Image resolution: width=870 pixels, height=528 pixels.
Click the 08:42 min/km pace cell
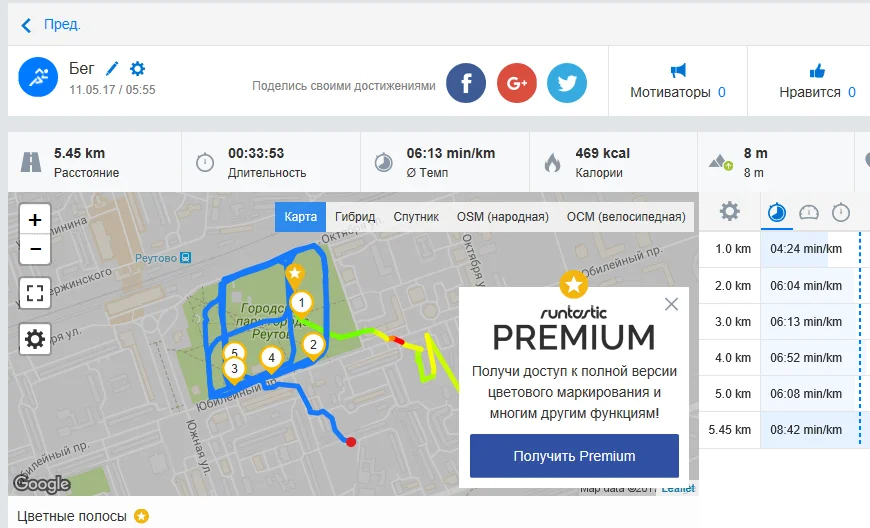(x=806, y=430)
